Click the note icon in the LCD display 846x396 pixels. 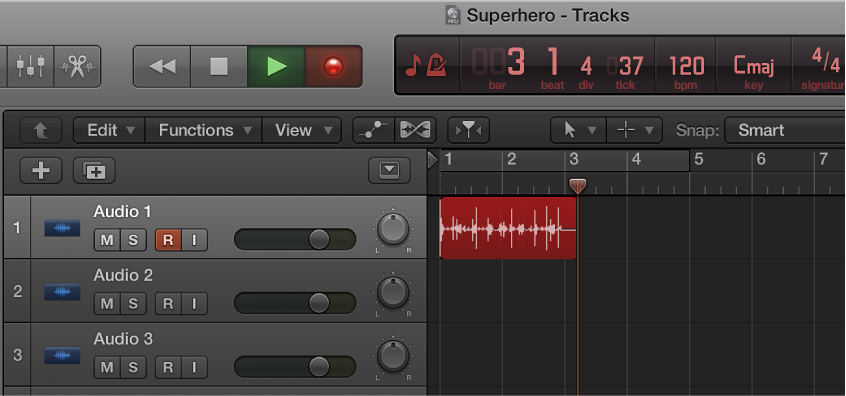click(413, 66)
